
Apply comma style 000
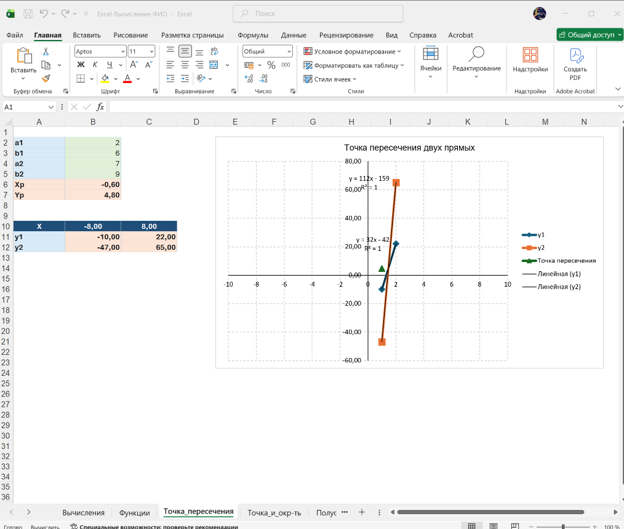coord(286,65)
